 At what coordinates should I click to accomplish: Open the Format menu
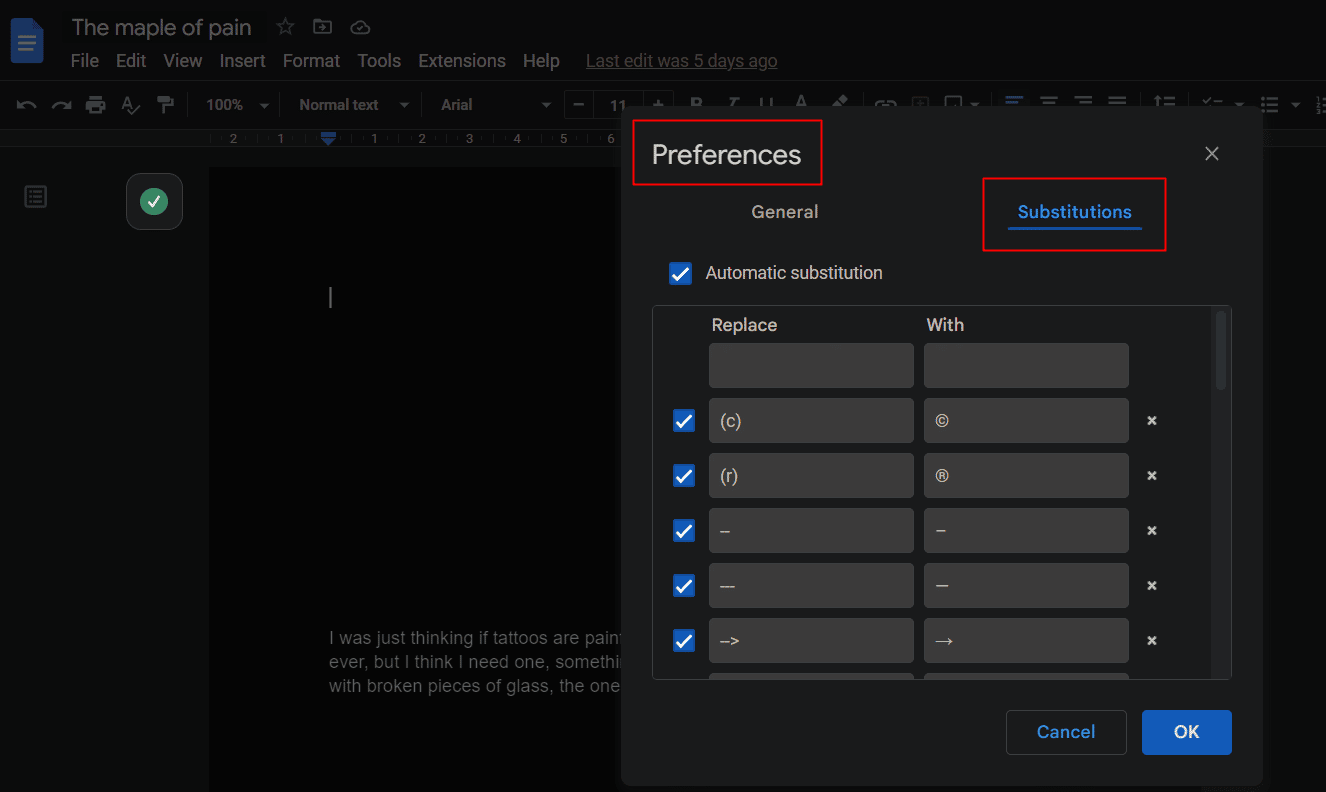pyautogui.click(x=312, y=61)
